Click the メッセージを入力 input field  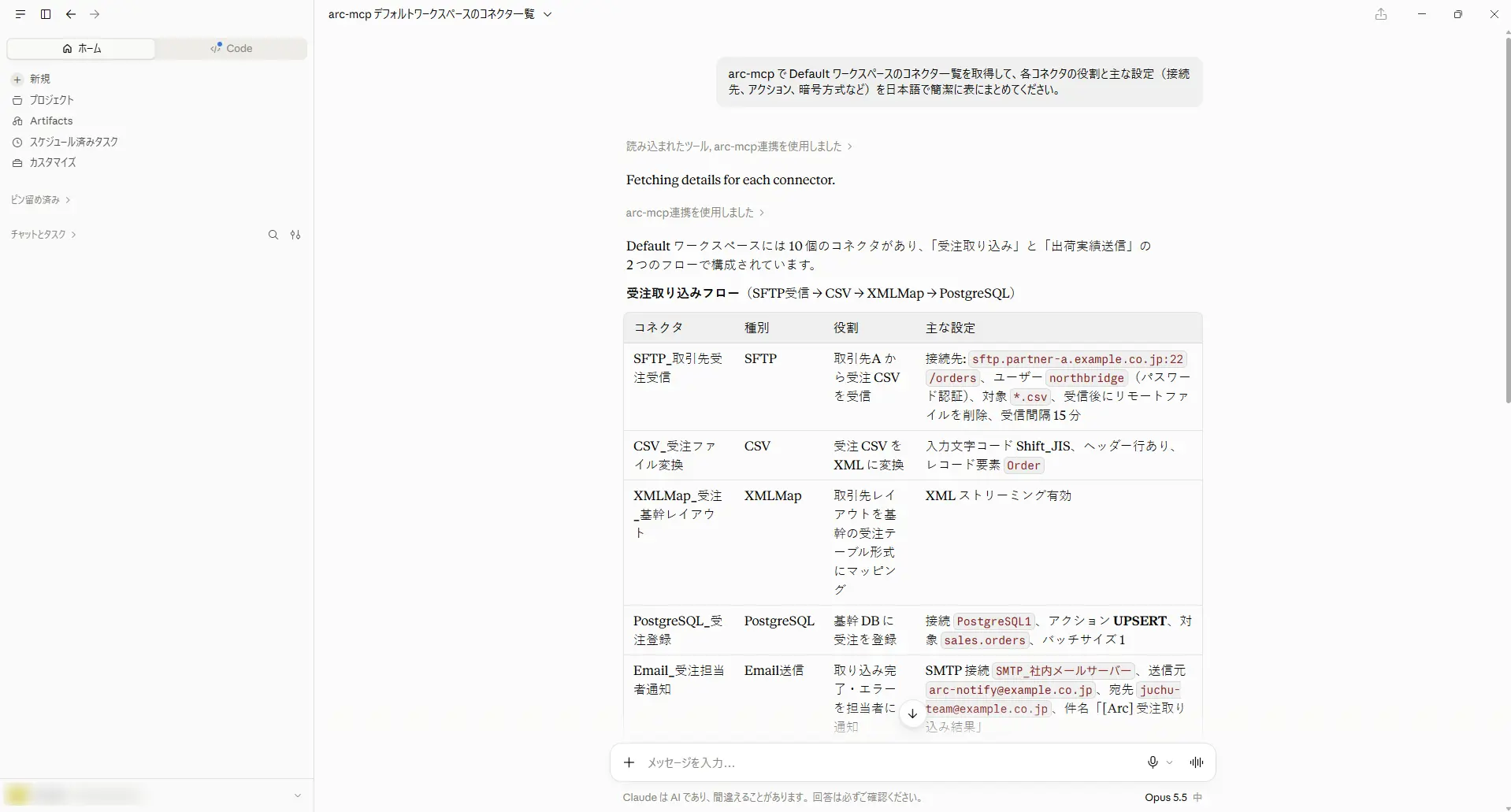coord(890,762)
